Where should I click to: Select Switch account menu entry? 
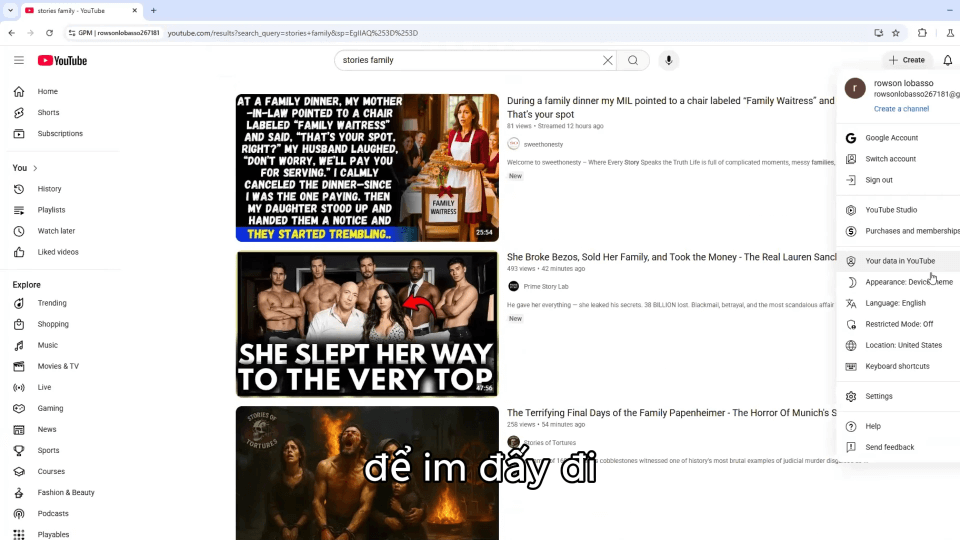(x=890, y=159)
